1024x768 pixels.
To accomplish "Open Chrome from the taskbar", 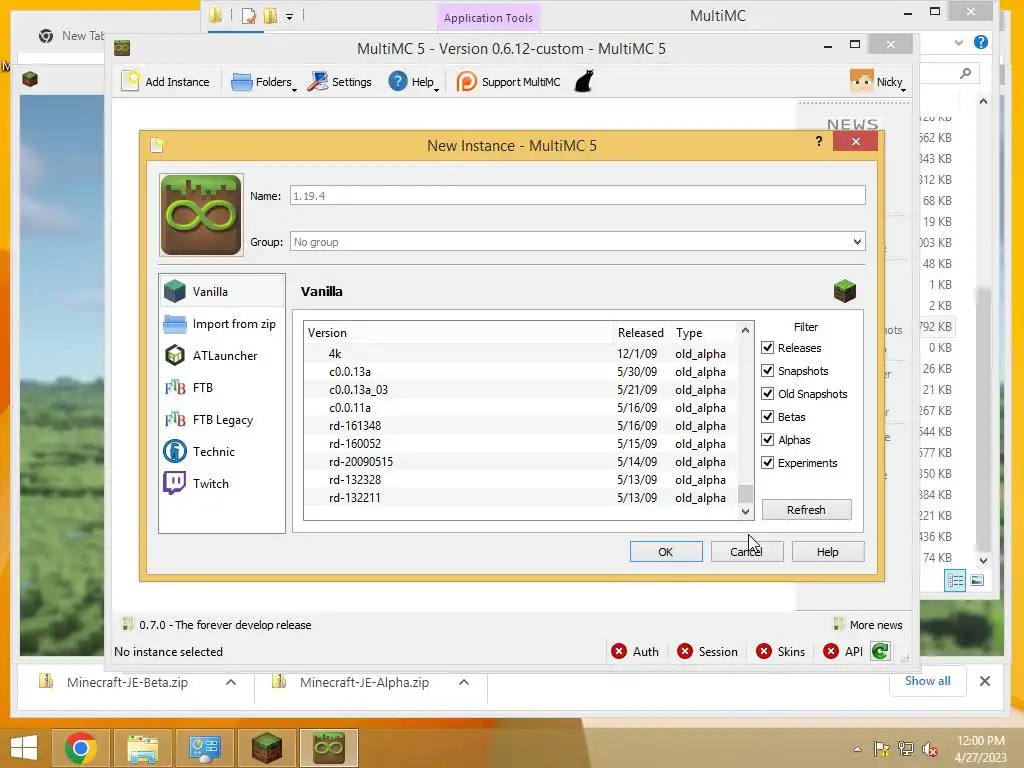I will pyautogui.click(x=81, y=748).
